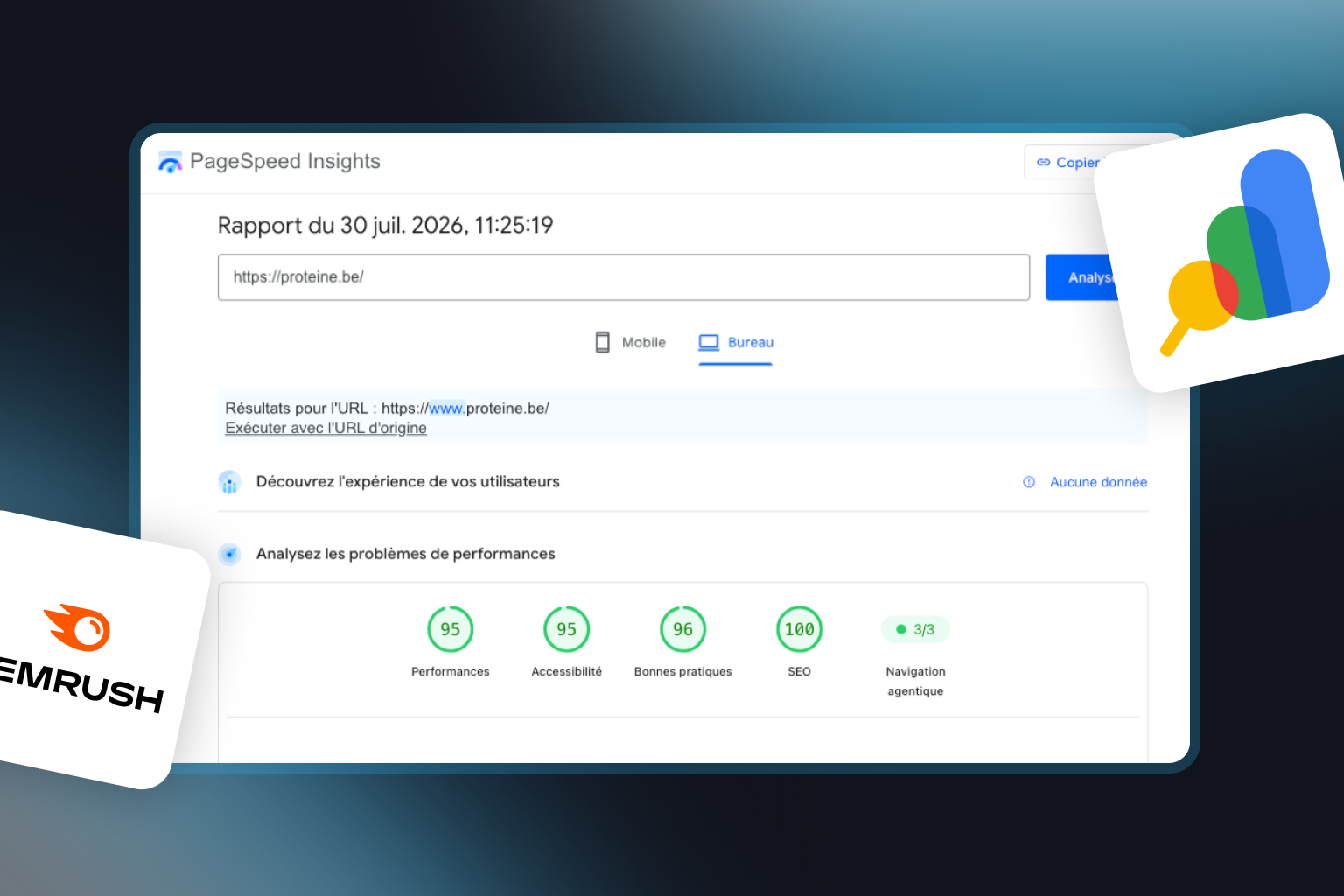
Task: Click the Bonnes pratiques label
Action: [683, 671]
